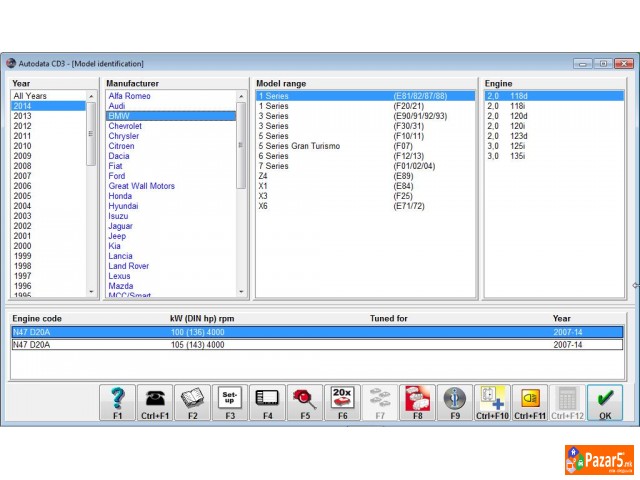The image size is (640, 480).
Task: Click the Ctrl+F11 yellow headlamp icon
Action: (530, 403)
